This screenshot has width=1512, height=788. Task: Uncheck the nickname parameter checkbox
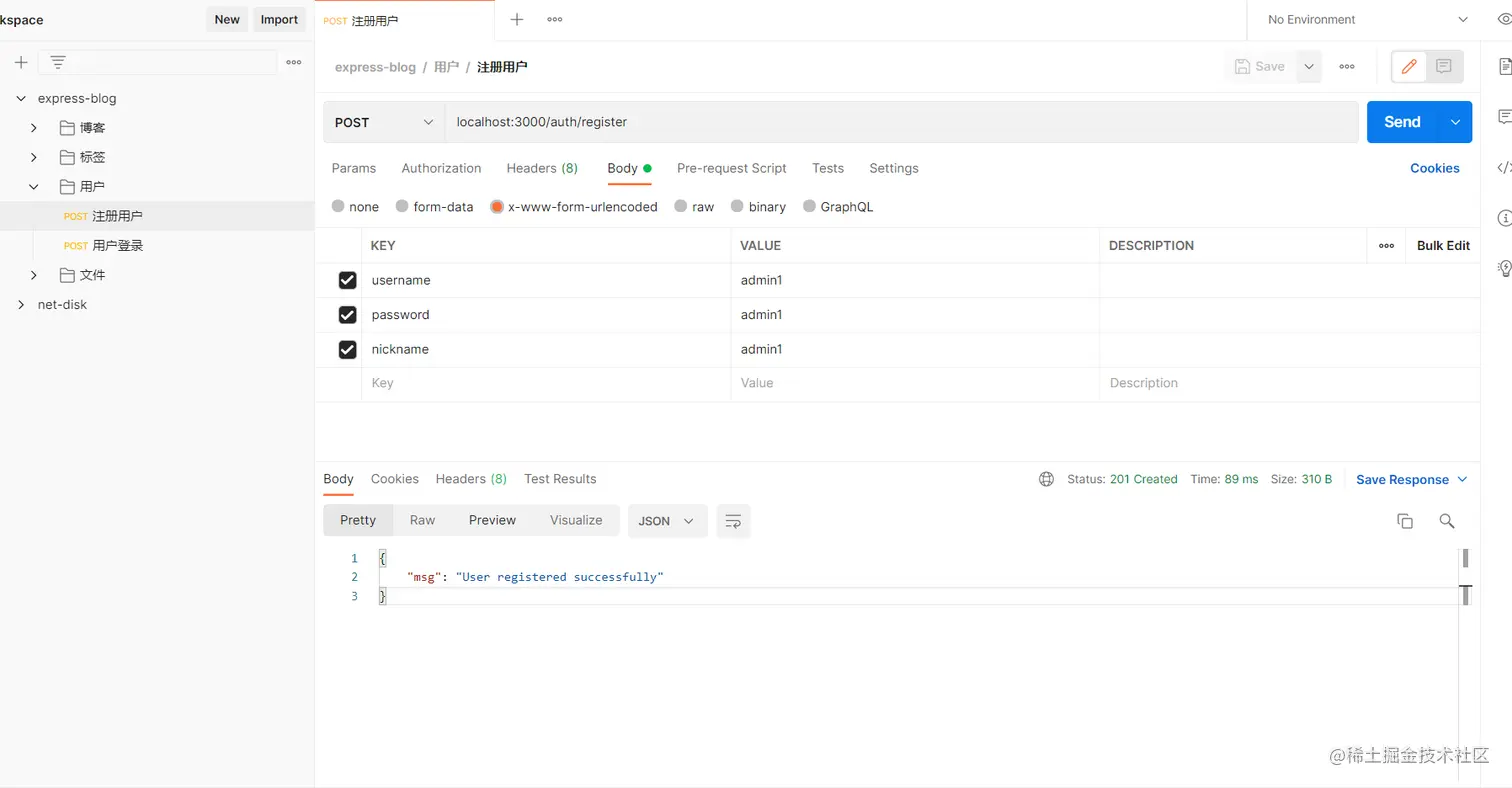tap(347, 349)
